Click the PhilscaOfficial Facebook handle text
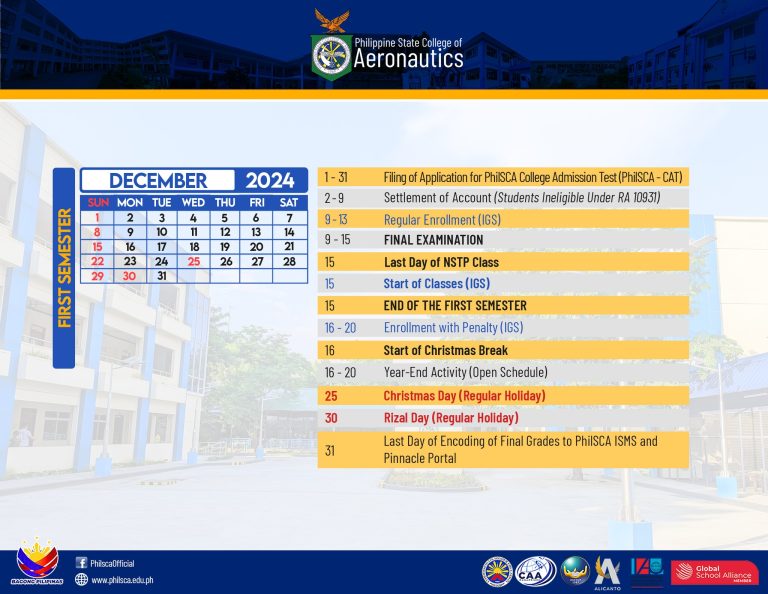Screen dimensions: 768x594 112,563
